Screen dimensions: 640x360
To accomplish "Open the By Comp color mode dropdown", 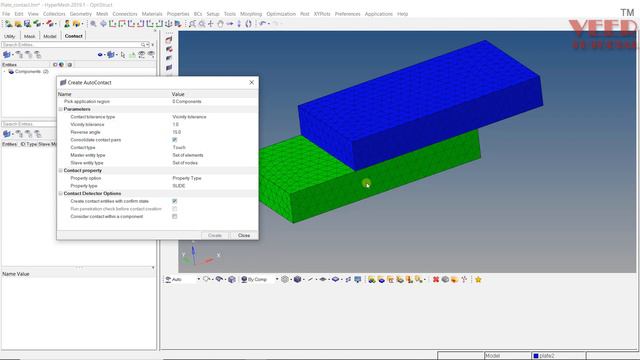I will pyautogui.click(x=277, y=279).
